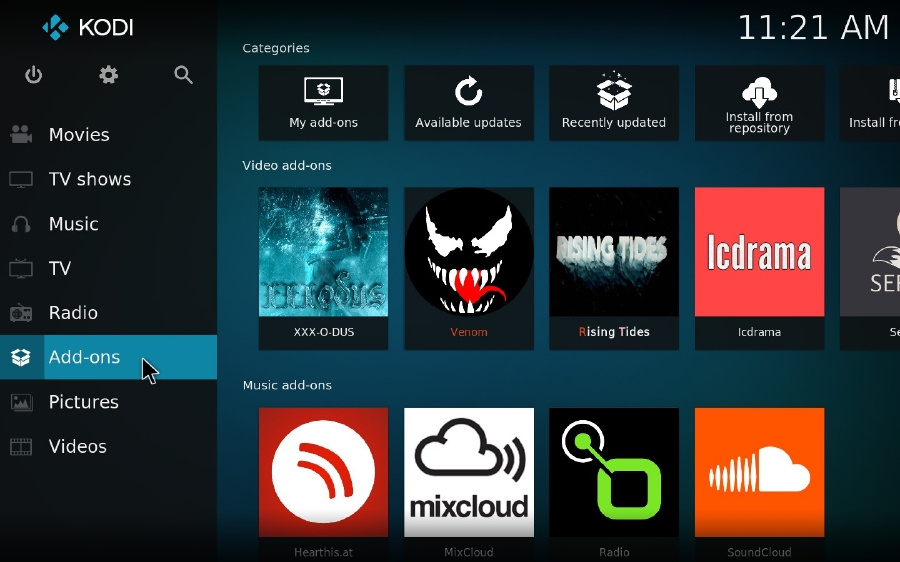Click the Videos filmstrip icon
This screenshot has height=562, width=900.
click(x=21, y=447)
